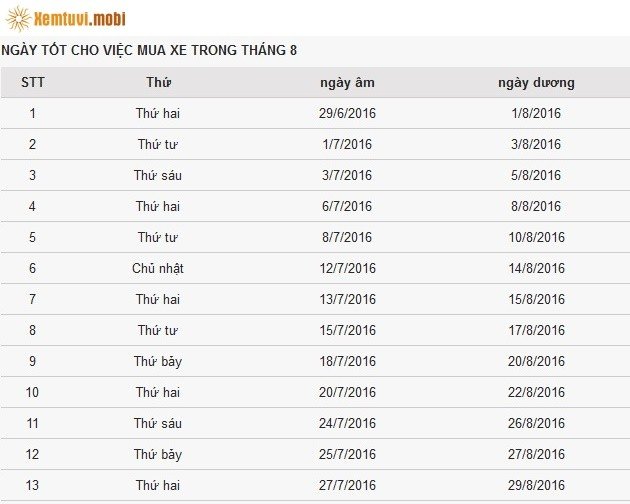This screenshot has width=630, height=504.
Task: Click row number 9 in STT column
Action: pos(33,361)
